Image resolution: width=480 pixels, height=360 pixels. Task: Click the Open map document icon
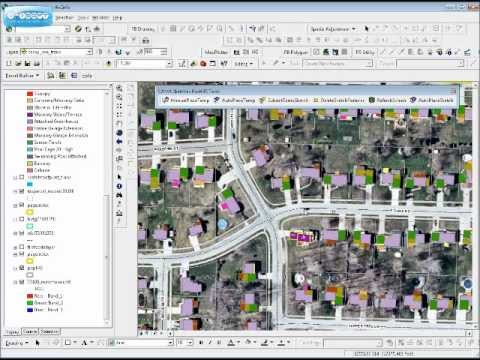(18, 63)
